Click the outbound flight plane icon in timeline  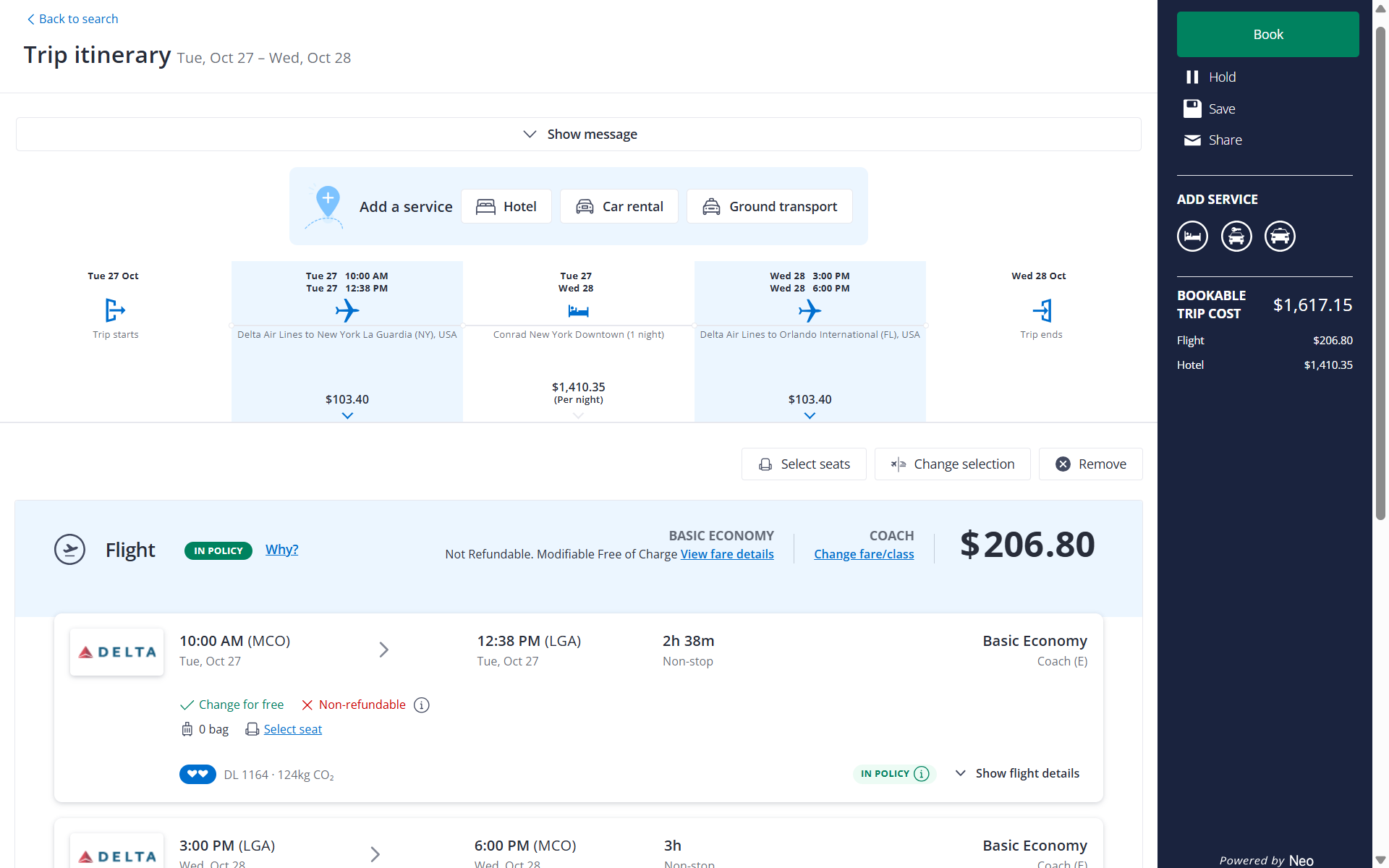(347, 311)
